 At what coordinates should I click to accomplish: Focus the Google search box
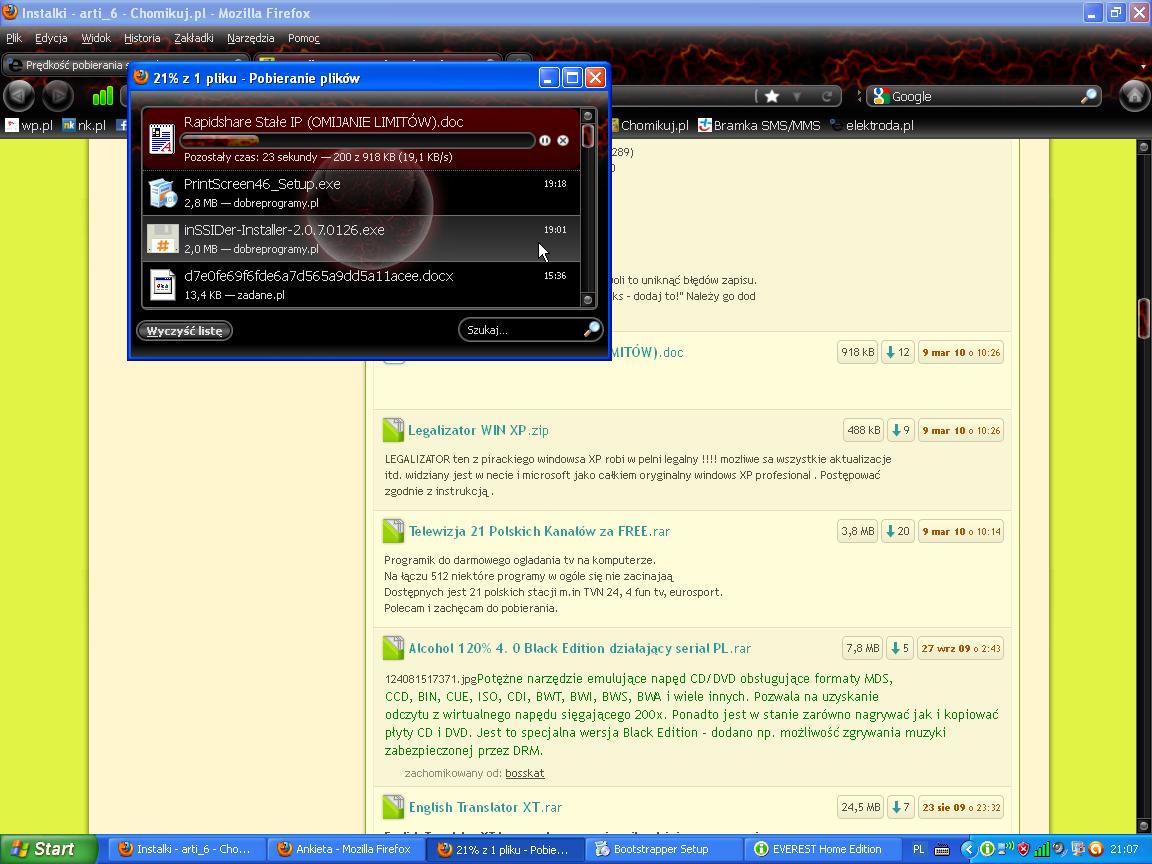pos(984,96)
